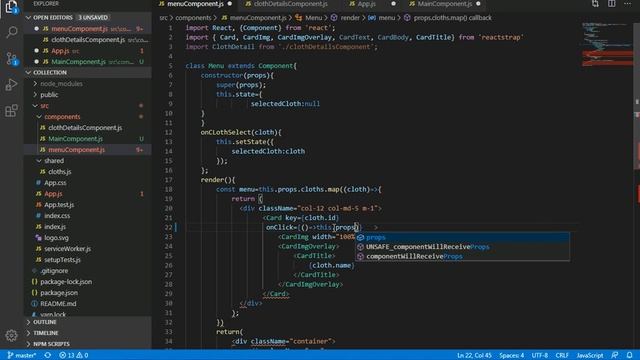Open the Source Control view

point(11,58)
